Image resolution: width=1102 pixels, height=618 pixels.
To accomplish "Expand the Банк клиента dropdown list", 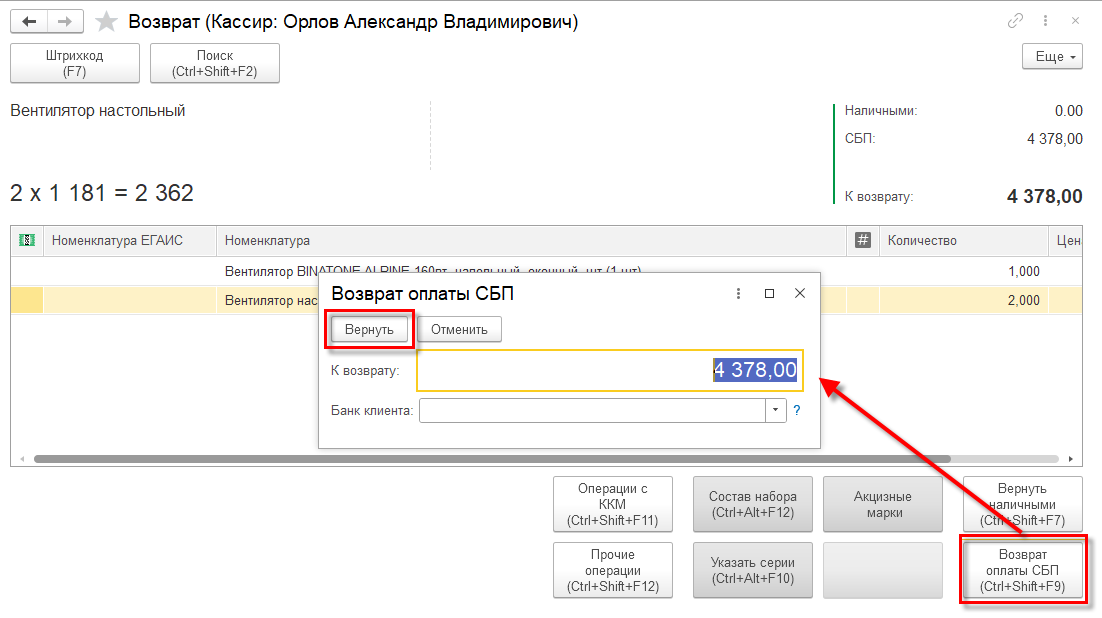I will pos(775,410).
